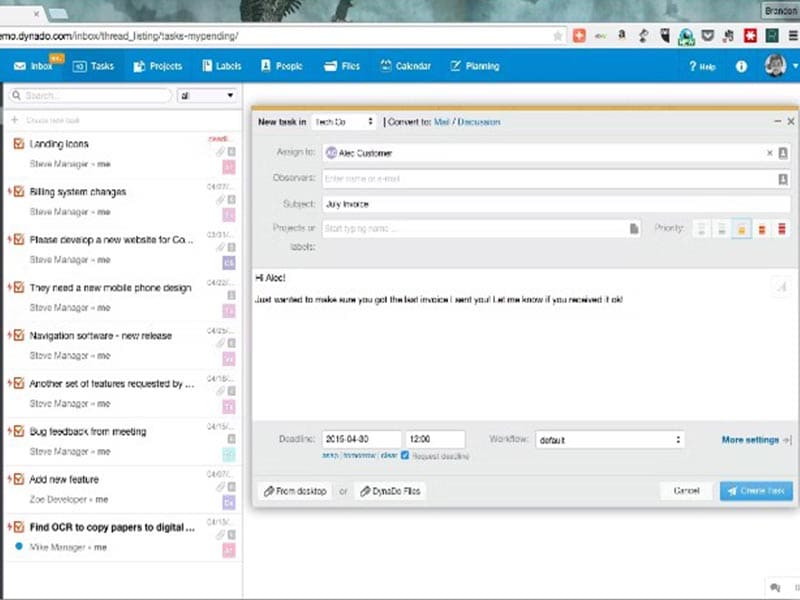Bookmark the page with the star icon
800x600 pixels.
pyautogui.click(x=558, y=35)
